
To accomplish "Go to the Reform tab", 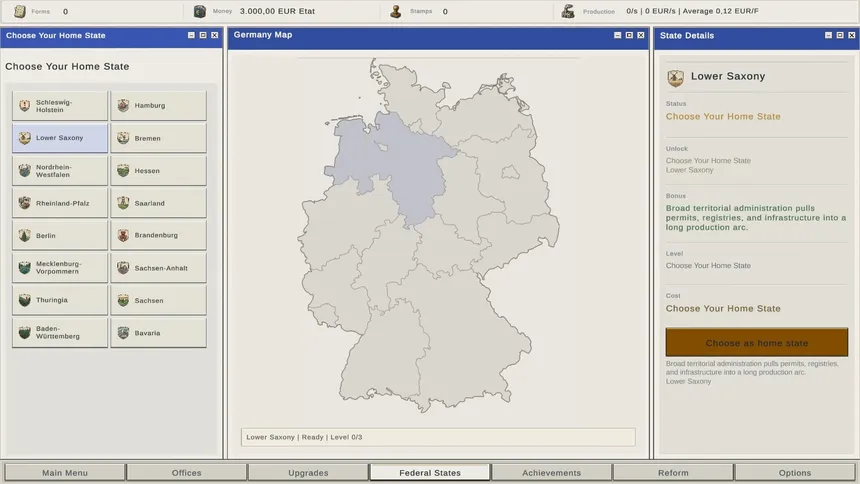I will pos(673,472).
